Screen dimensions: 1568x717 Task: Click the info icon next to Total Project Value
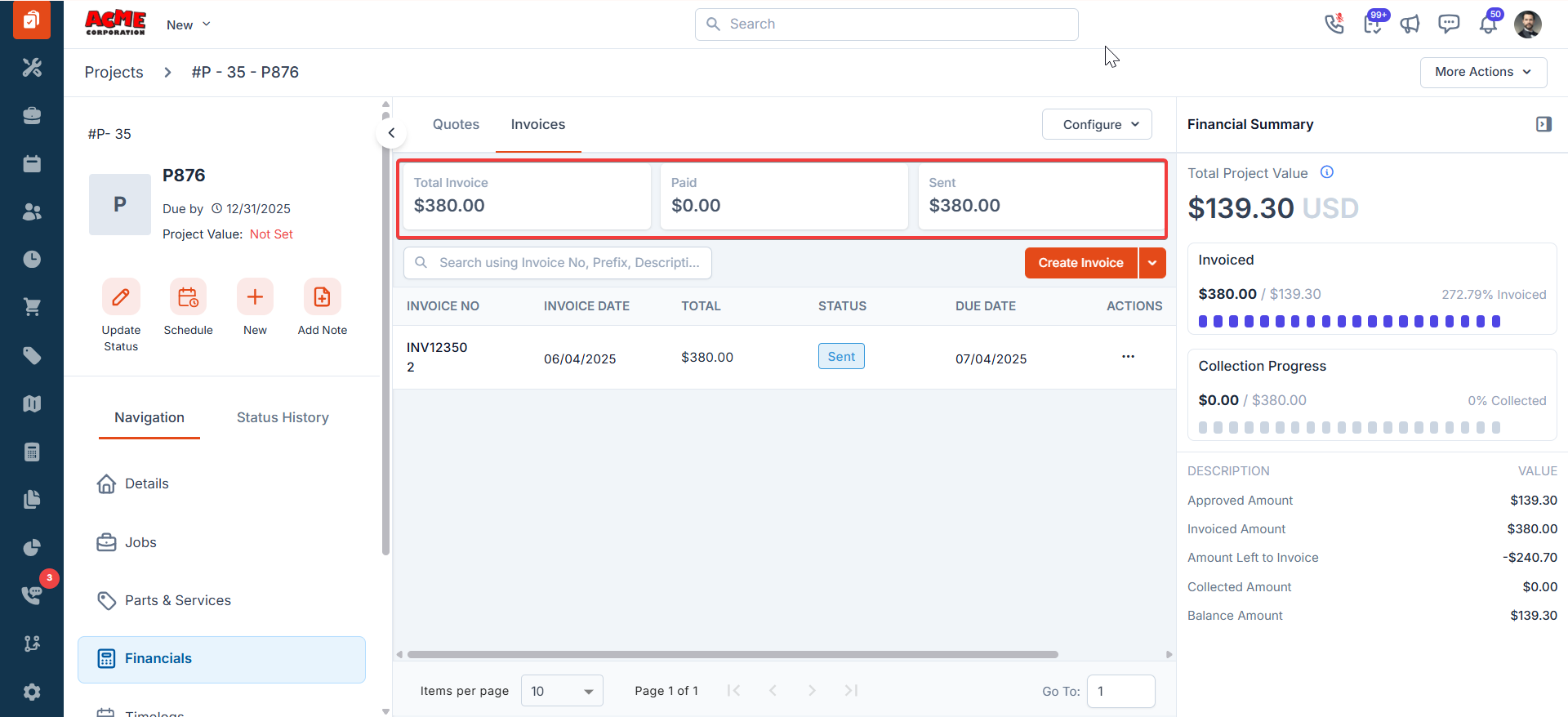pyautogui.click(x=1327, y=172)
